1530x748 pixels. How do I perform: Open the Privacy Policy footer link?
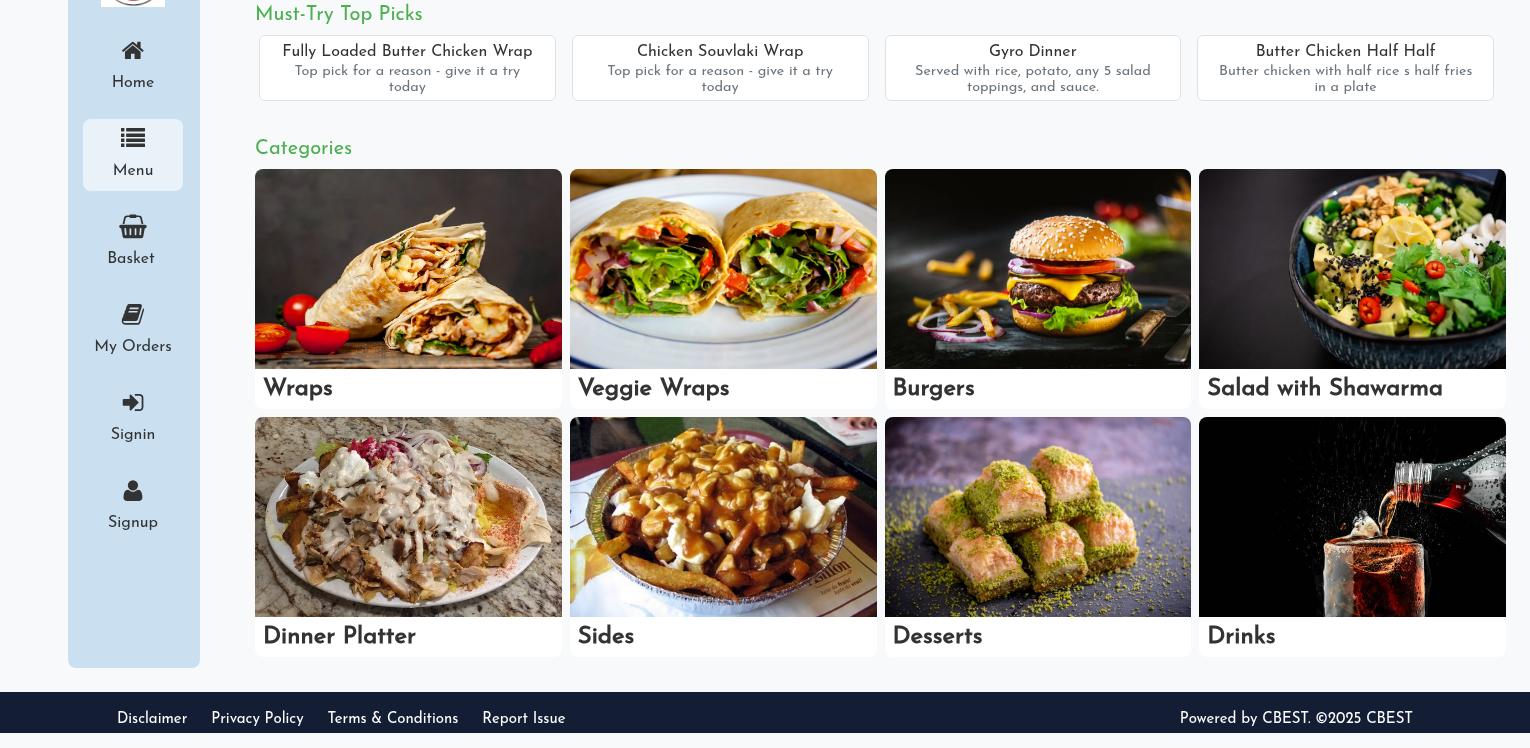point(257,718)
